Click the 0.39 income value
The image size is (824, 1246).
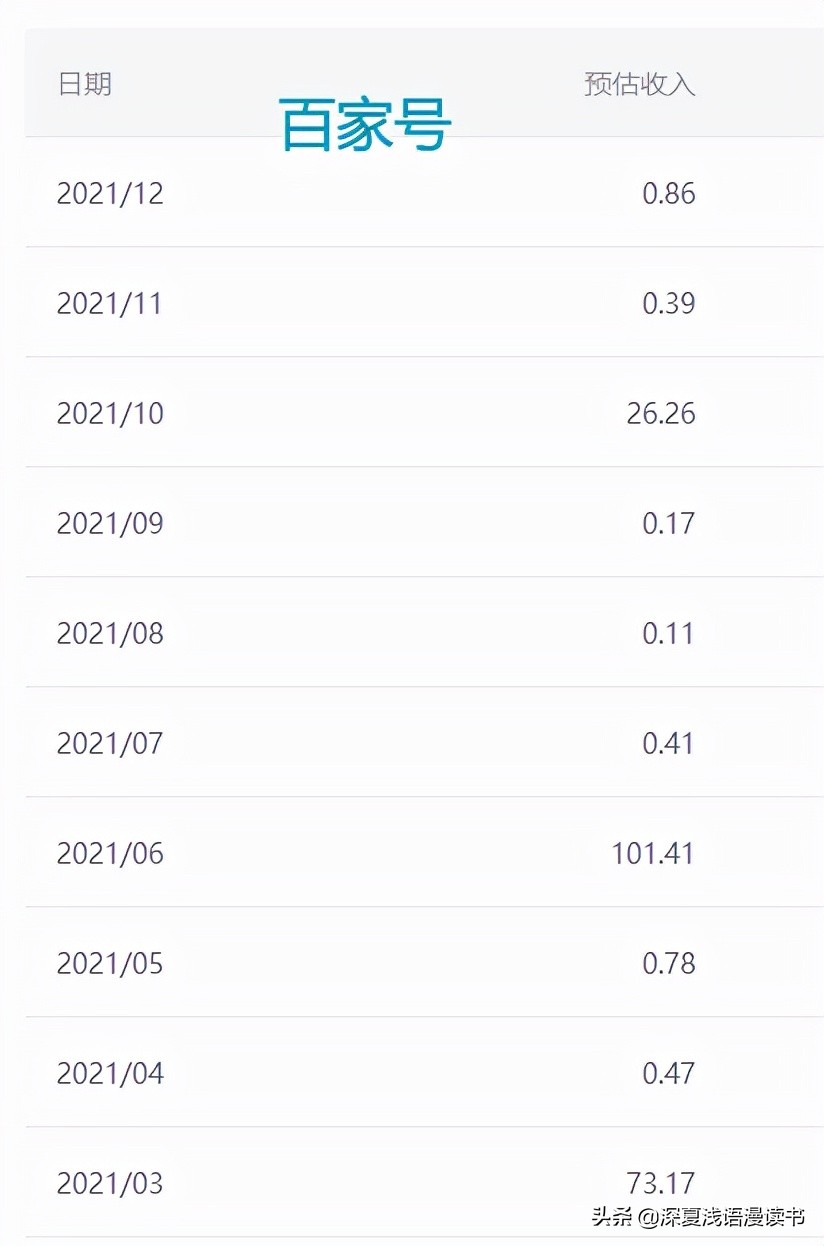coord(668,303)
